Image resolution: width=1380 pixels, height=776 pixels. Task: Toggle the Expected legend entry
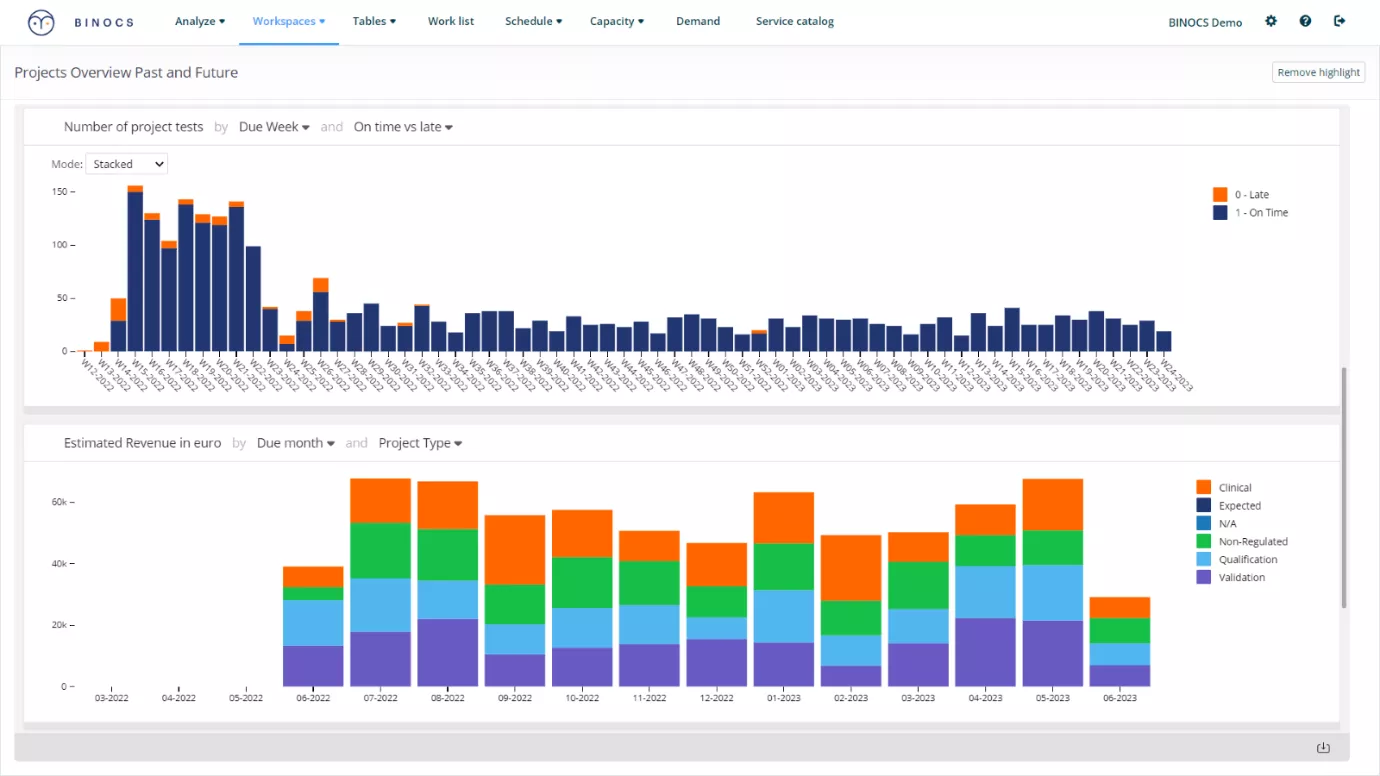1229,505
